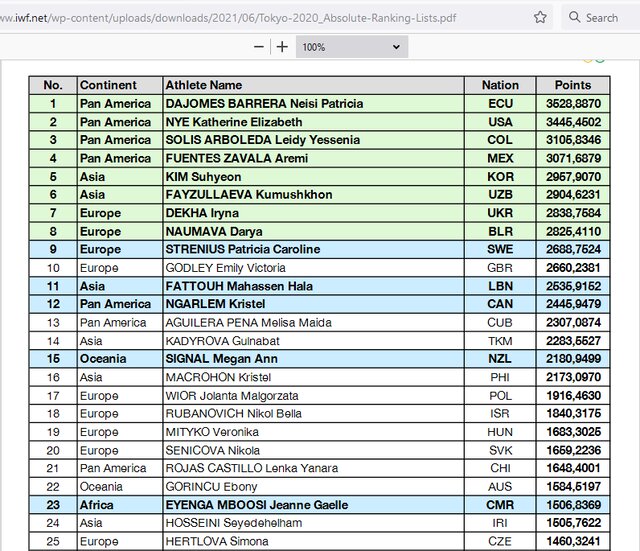The image size is (640, 551).
Task: Click points value 1460,3241
Action: pyautogui.click(x=573, y=542)
